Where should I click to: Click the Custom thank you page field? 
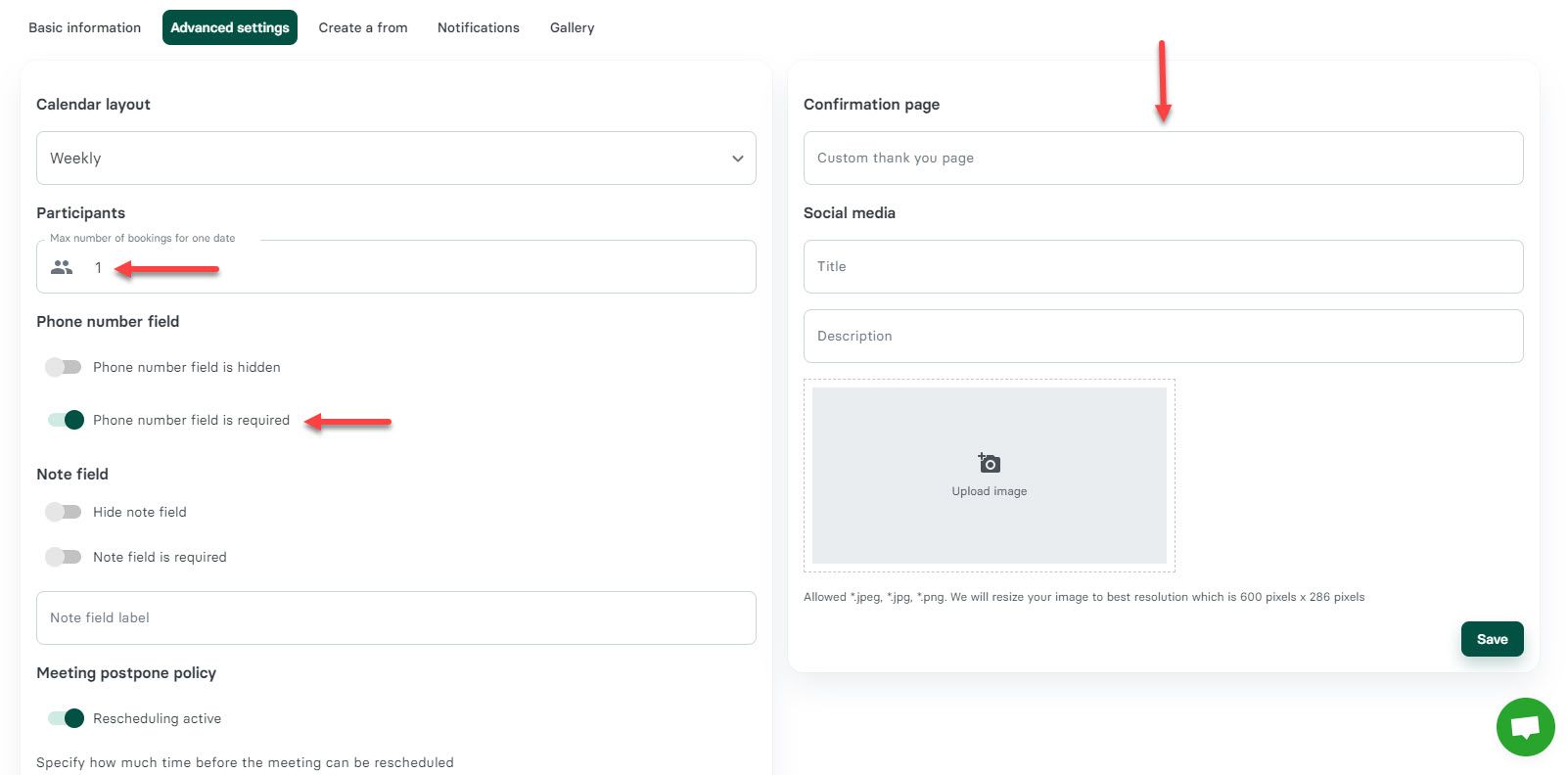pyautogui.click(x=1163, y=159)
